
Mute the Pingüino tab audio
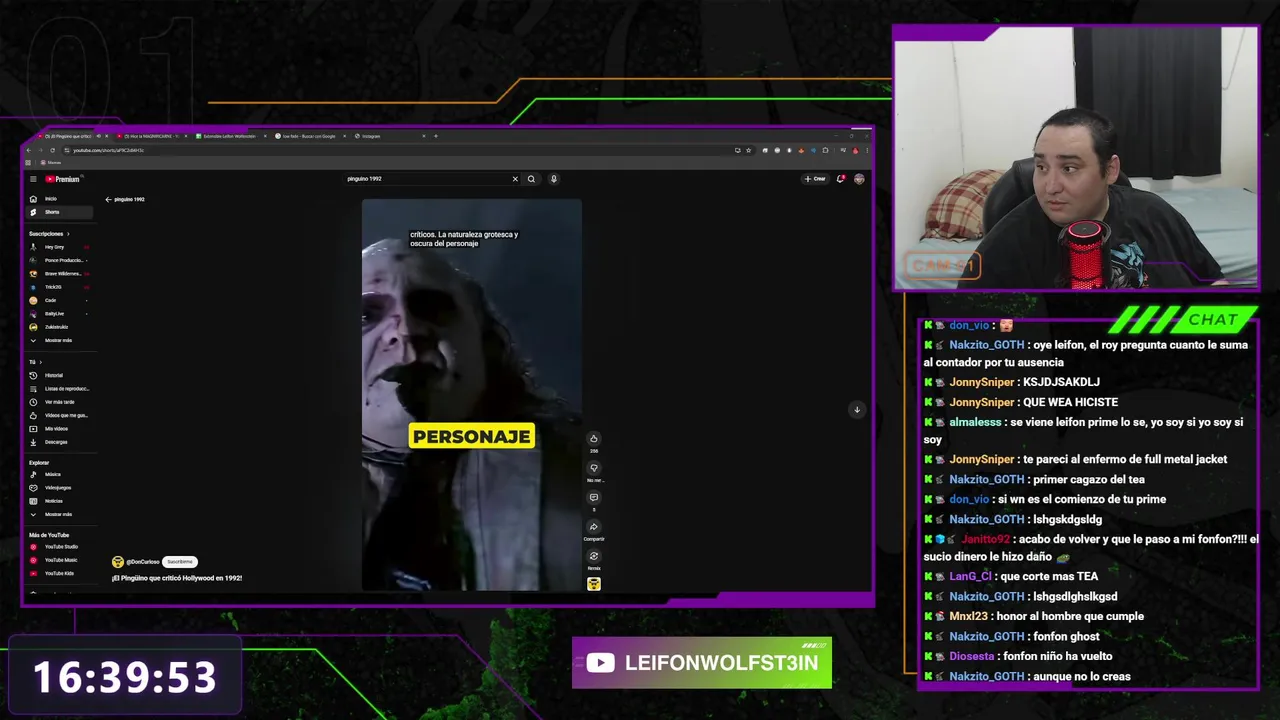(98, 136)
